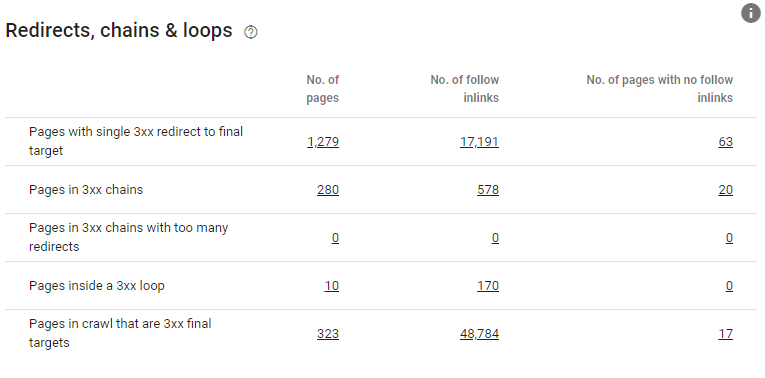Screen dimensions: 765x378
Task: Click no-follow-inlinks zero in 3xx loop row
Action: (729, 286)
